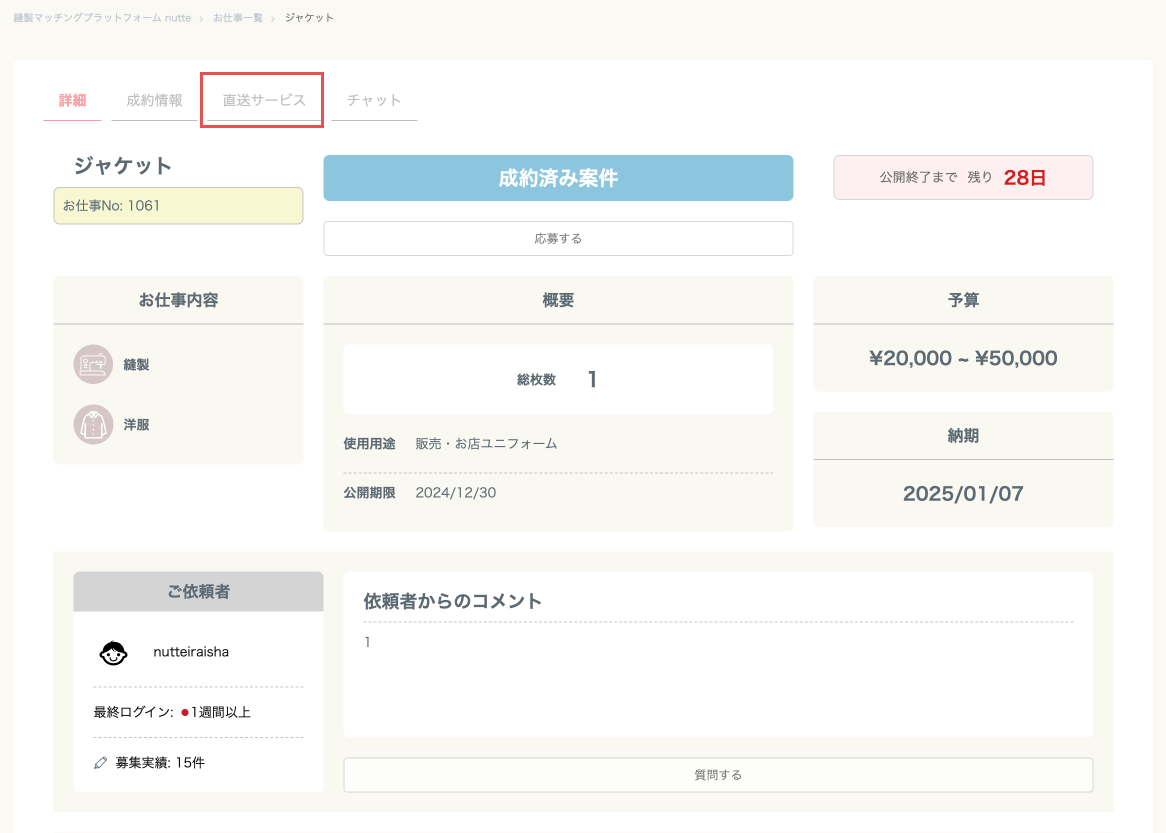Image resolution: width=1166 pixels, height=833 pixels.
Task: Click the 販売・お店ユニフォーム usage text
Action: pyautogui.click(x=486, y=444)
